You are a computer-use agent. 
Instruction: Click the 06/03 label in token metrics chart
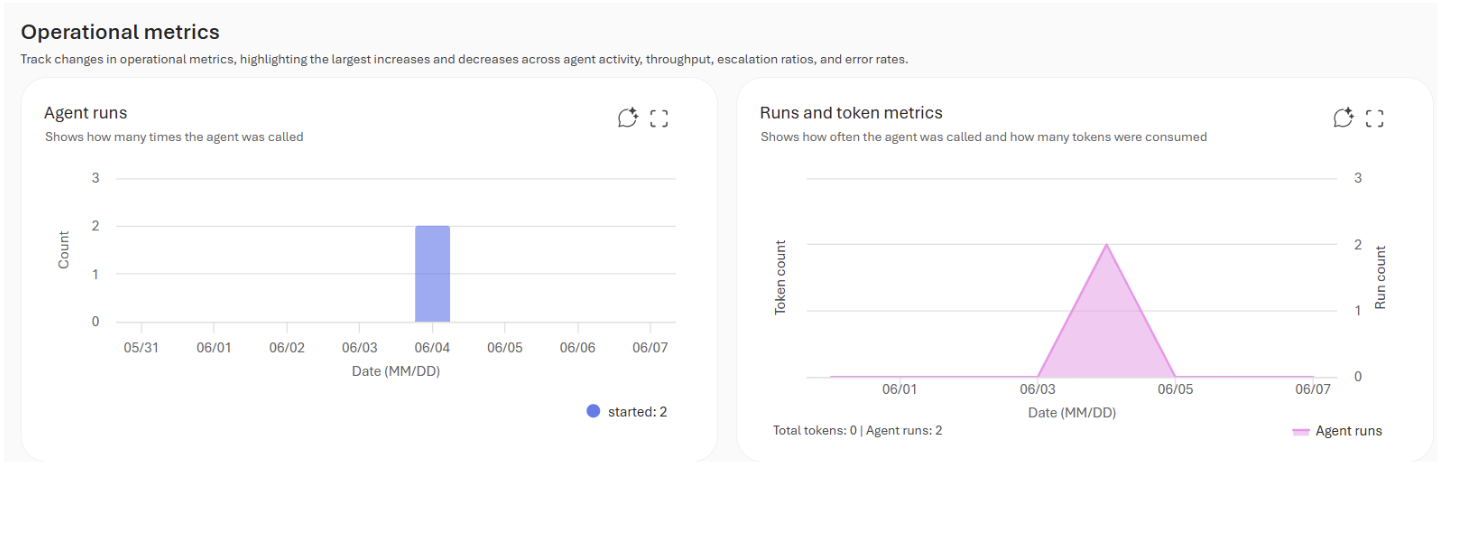[1037, 390]
